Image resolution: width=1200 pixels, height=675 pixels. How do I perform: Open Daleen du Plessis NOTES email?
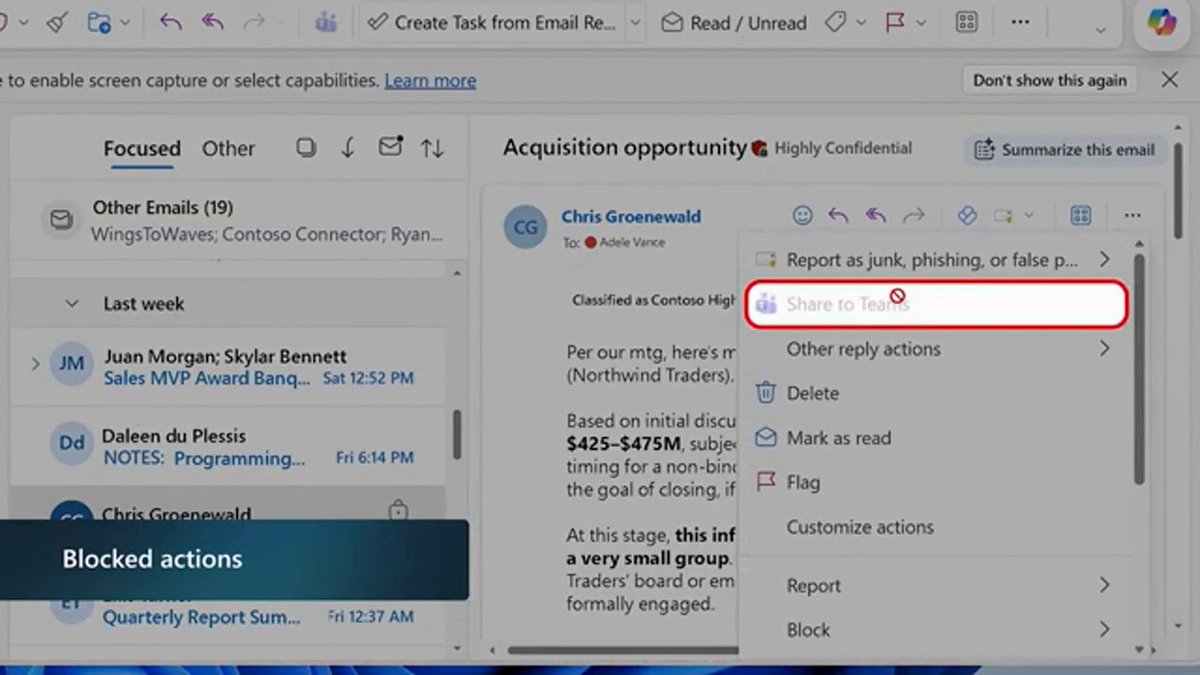click(227, 447)
